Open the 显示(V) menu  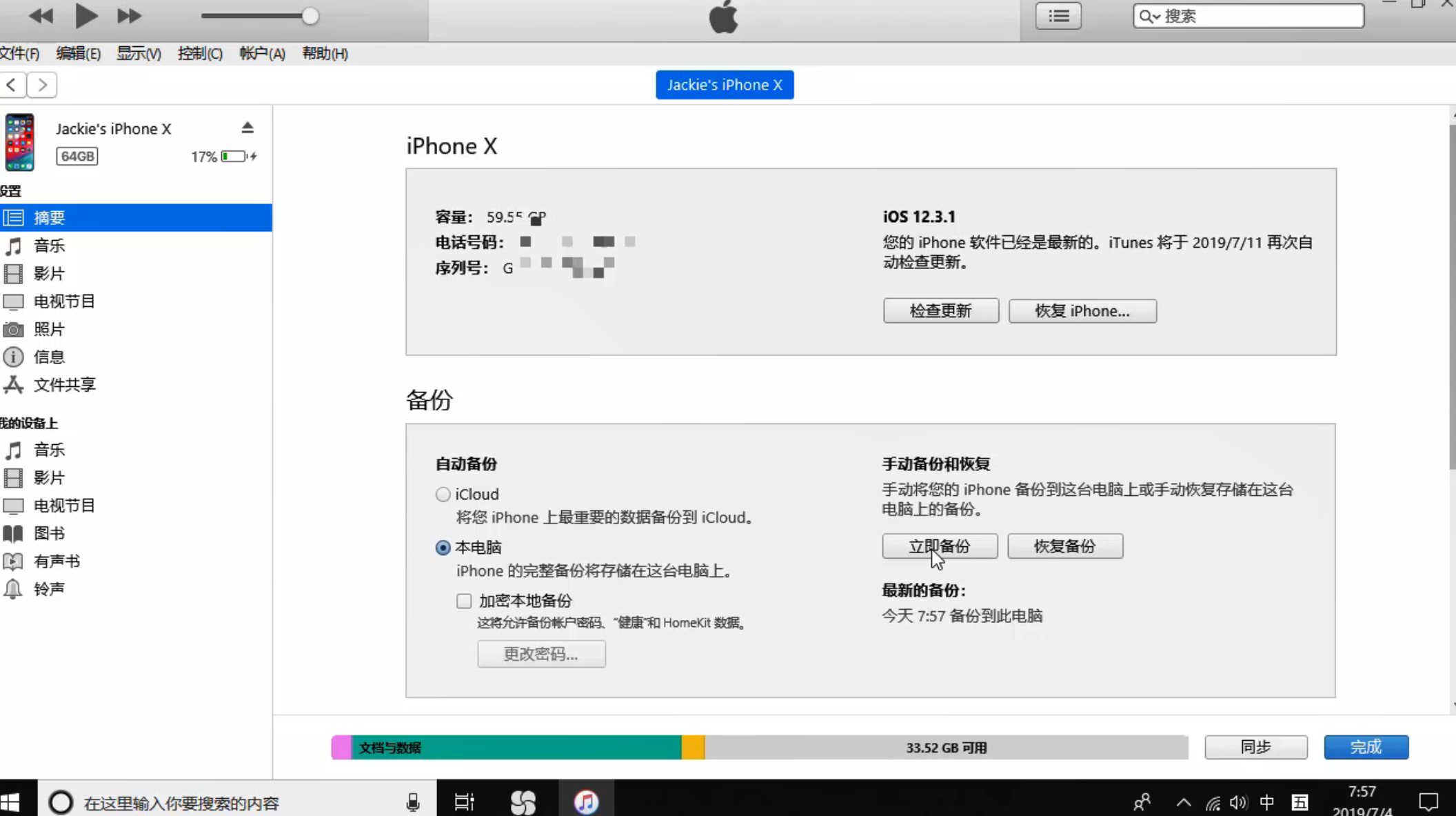pos(139,53)
